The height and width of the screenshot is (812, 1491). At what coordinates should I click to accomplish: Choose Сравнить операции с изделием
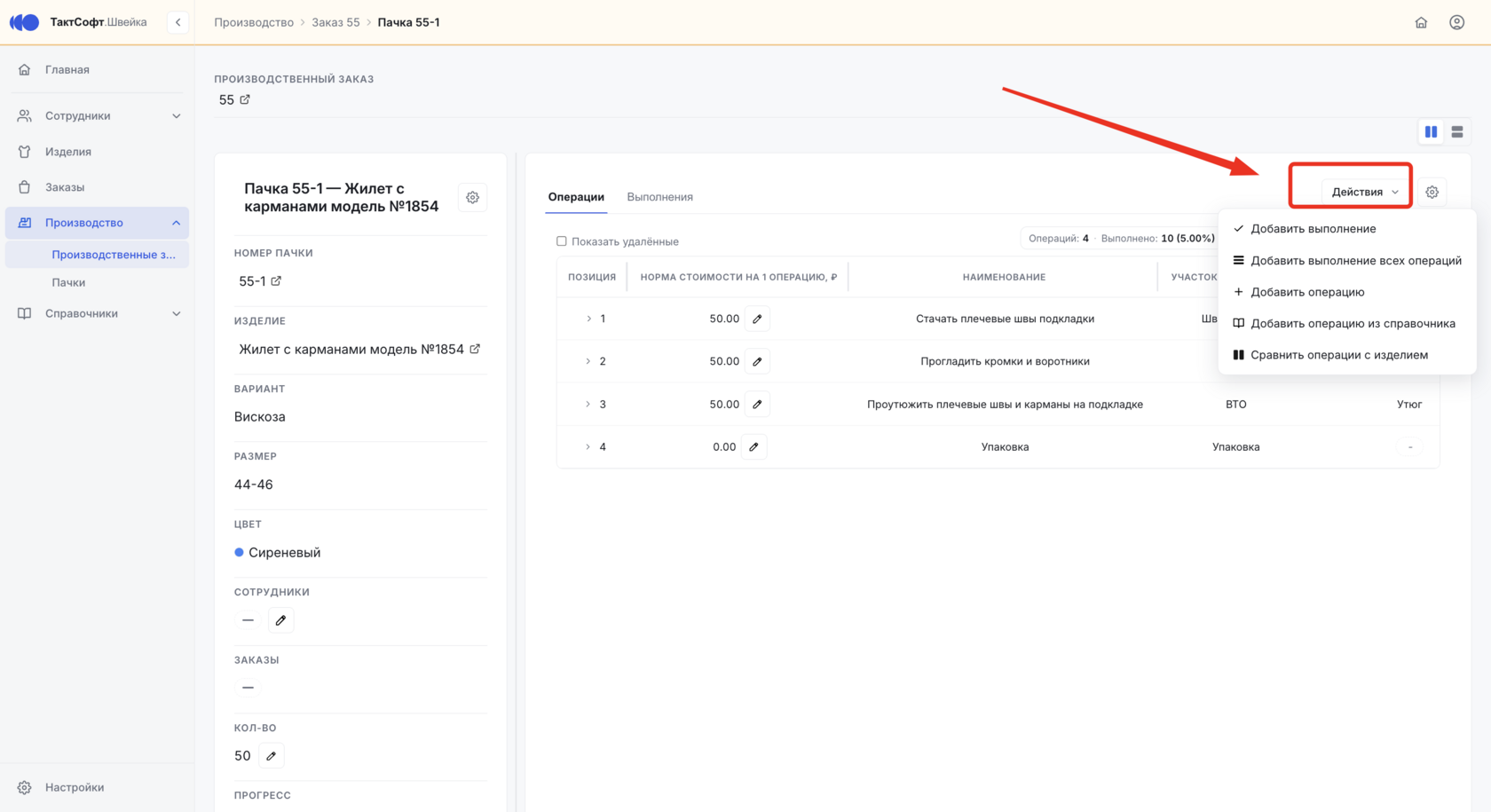1347,355
